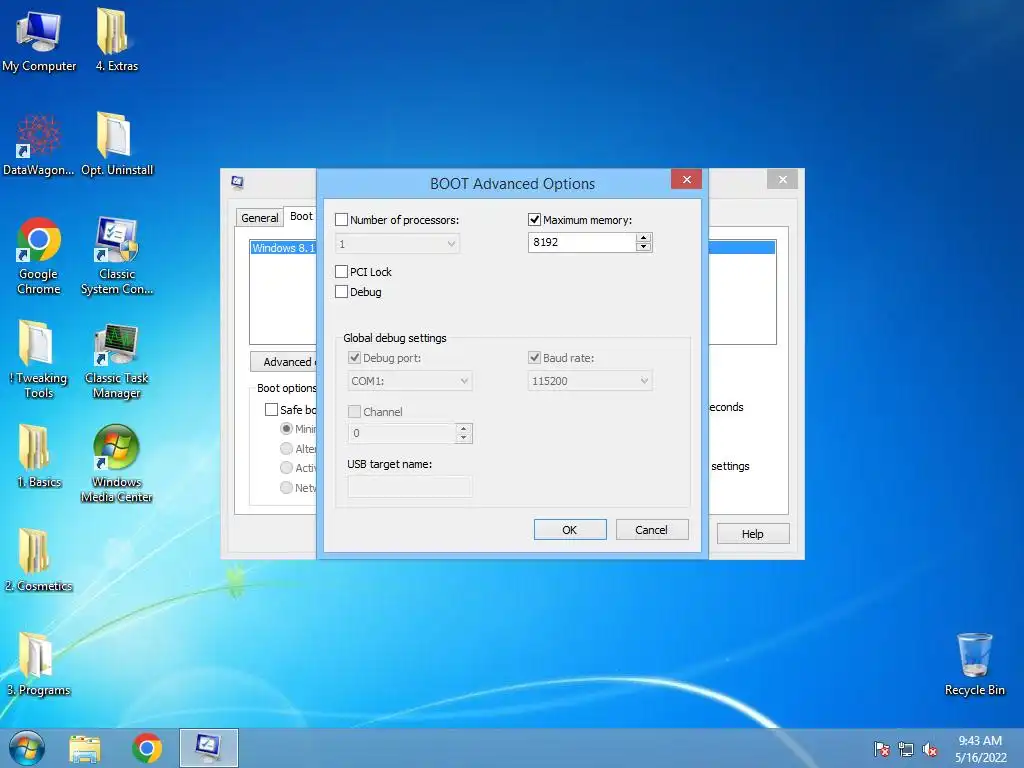Toggle the Baud rate checkbox
This screenshot has width=1024, height=768.
[534, 358]
